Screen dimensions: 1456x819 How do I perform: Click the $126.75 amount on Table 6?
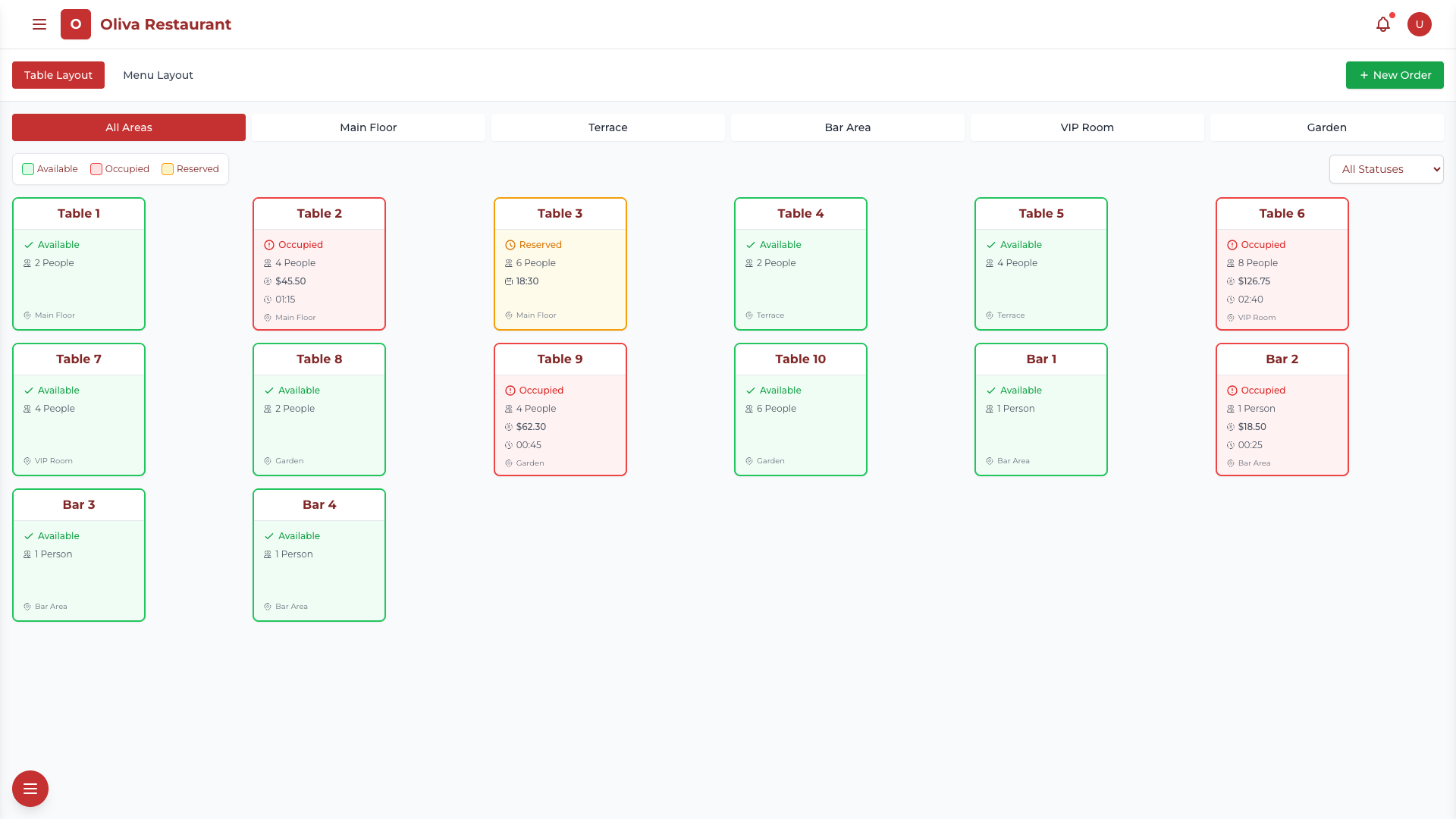click(x=1254, y=281)
